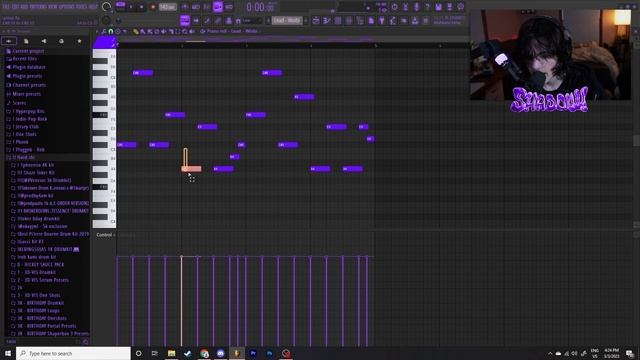Click the render export icon in top toolbar

449,7
